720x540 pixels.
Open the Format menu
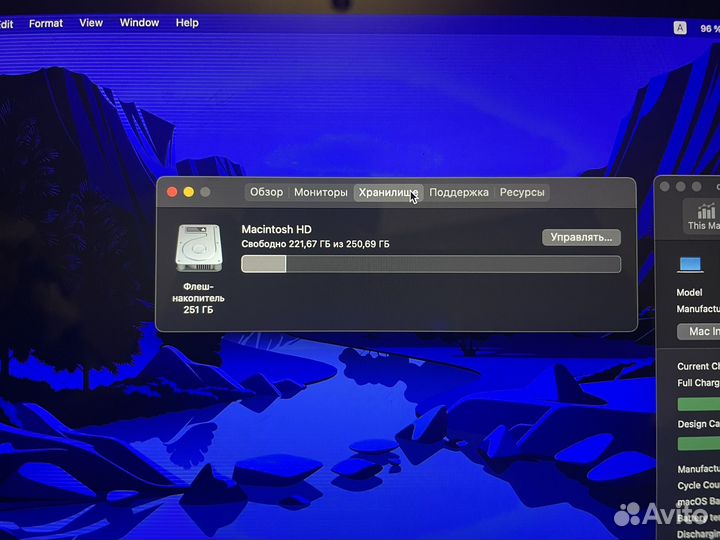(x=46, y=23)
